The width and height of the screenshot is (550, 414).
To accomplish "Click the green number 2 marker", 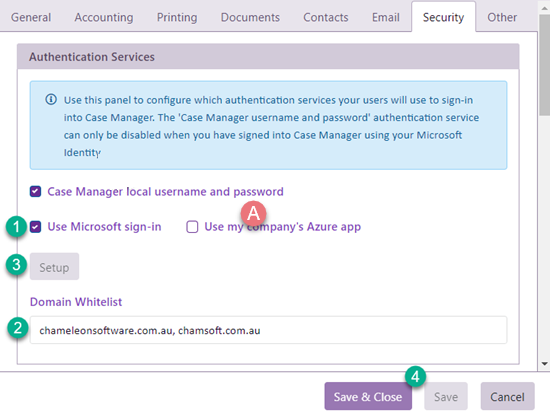I will 18,328.
